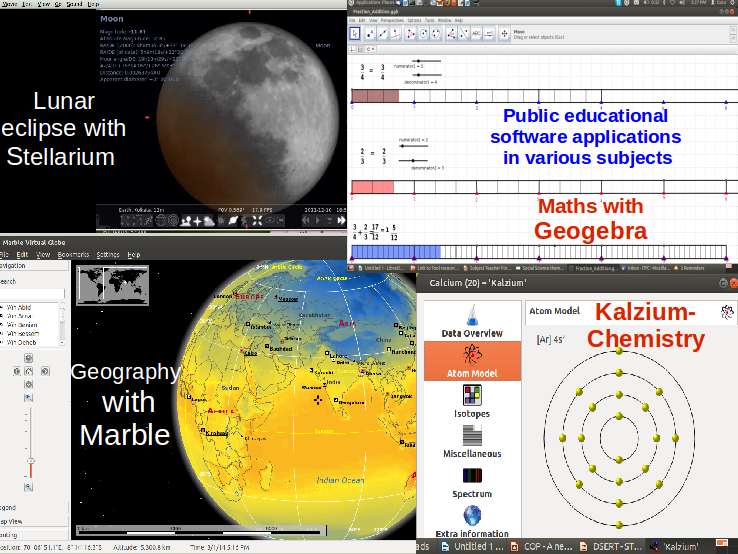Toggle axes display in Geogebra style bar
Image resolution: width=738 pixels, height=554 pixels.
[x=352, y=49]
